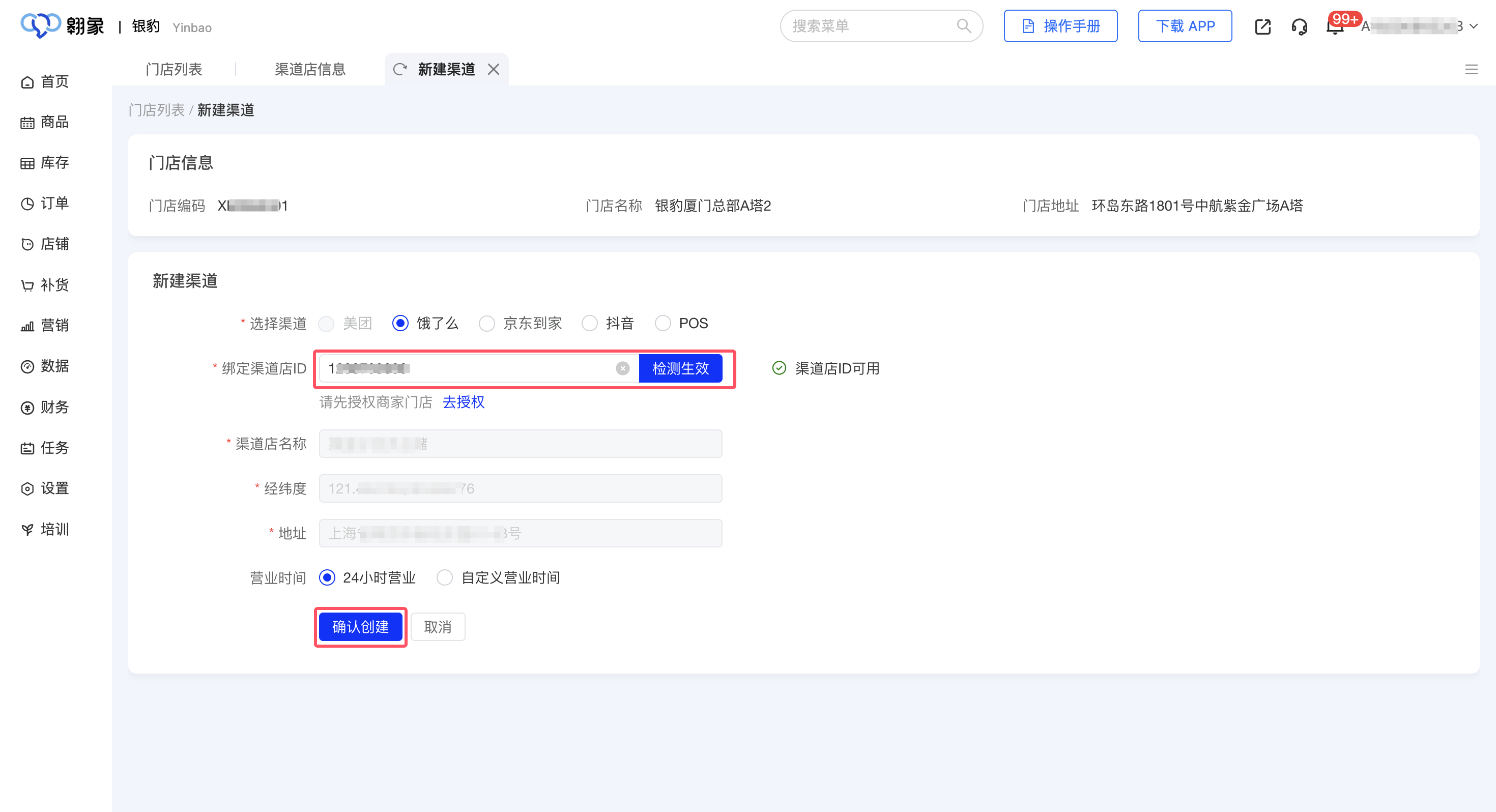Close the 新建渠道 tab

493,70
